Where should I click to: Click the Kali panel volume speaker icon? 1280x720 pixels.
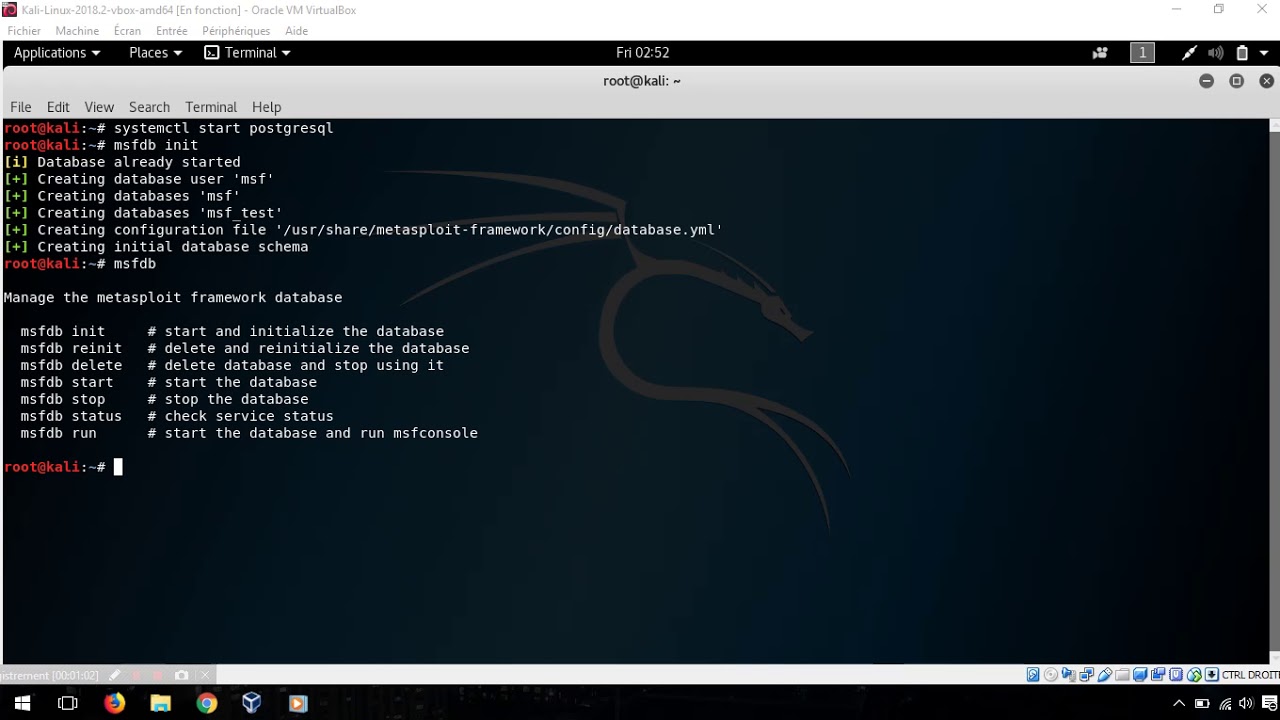[1215, 53]
